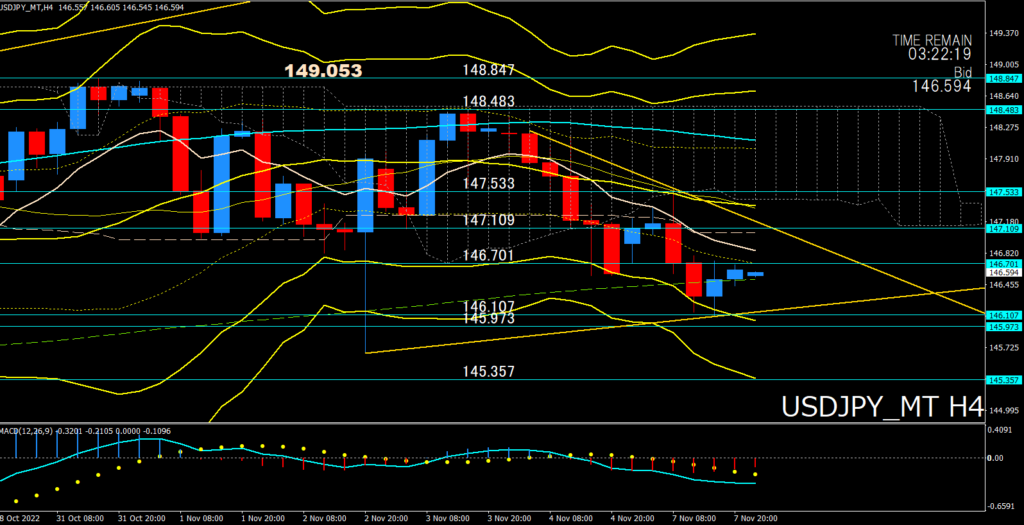
Task: Click the bold 149.053 chart label
Action: (323, 71)
